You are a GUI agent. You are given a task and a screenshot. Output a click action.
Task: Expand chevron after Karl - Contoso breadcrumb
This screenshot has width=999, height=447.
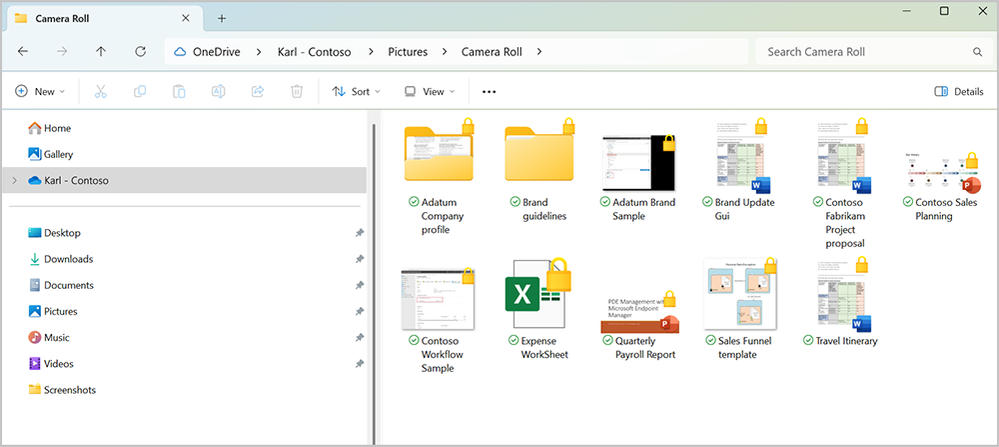[370, 52]
